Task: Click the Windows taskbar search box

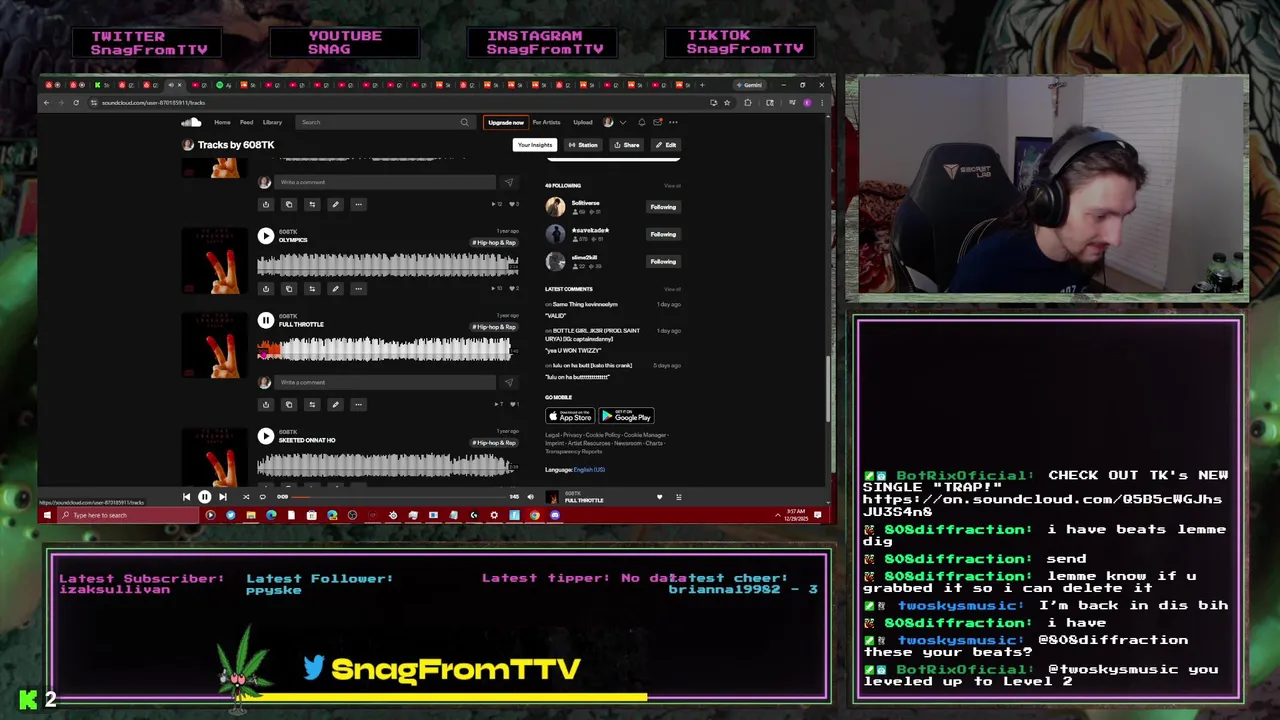Action: 128,515
